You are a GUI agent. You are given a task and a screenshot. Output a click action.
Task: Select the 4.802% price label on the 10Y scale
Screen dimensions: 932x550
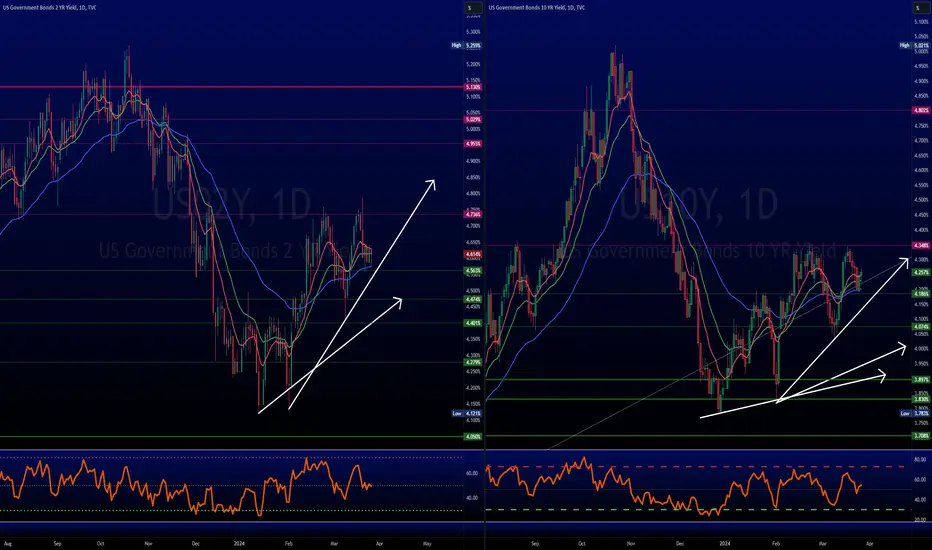coord(921,111)
